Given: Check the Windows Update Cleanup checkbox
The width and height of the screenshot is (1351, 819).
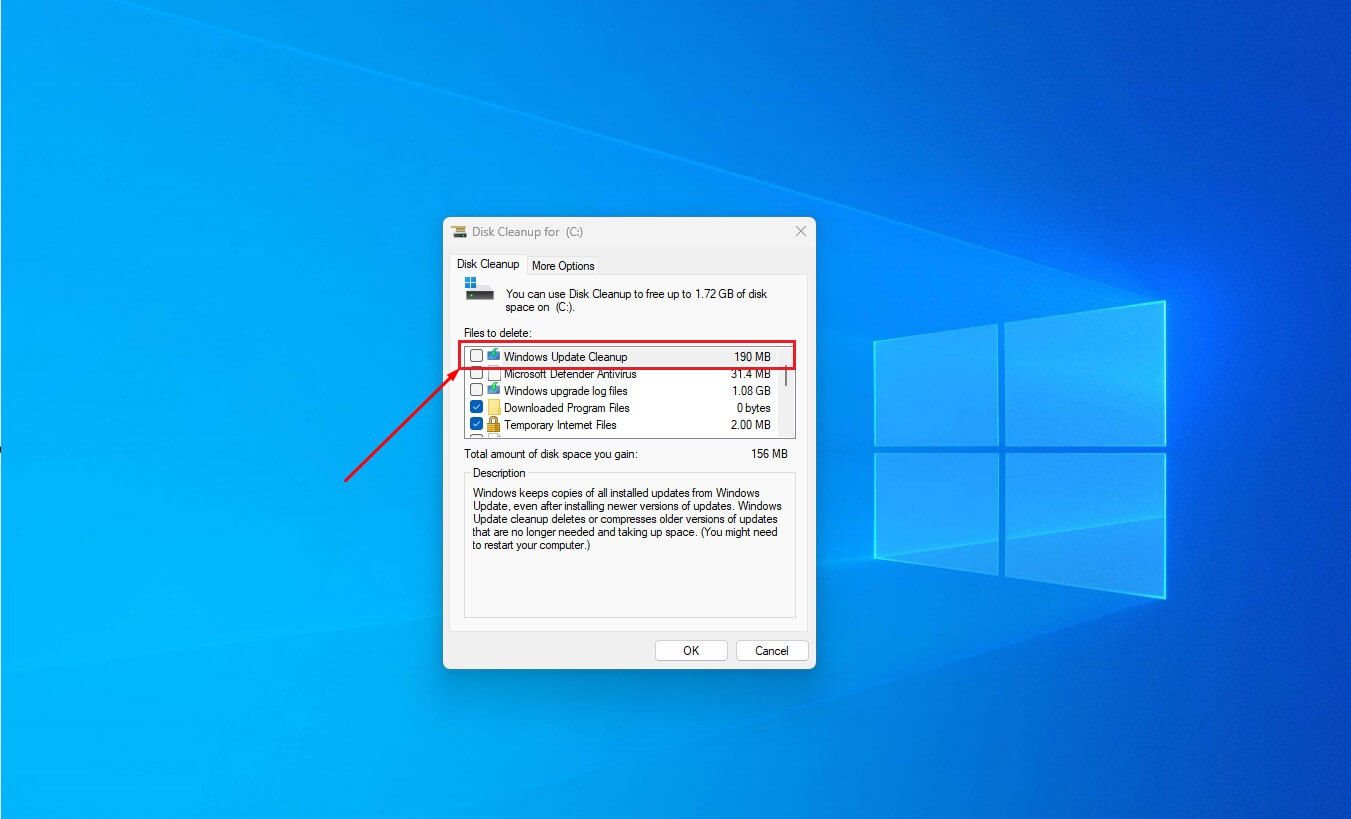Looking at the screenshot, I should point(476,356).
